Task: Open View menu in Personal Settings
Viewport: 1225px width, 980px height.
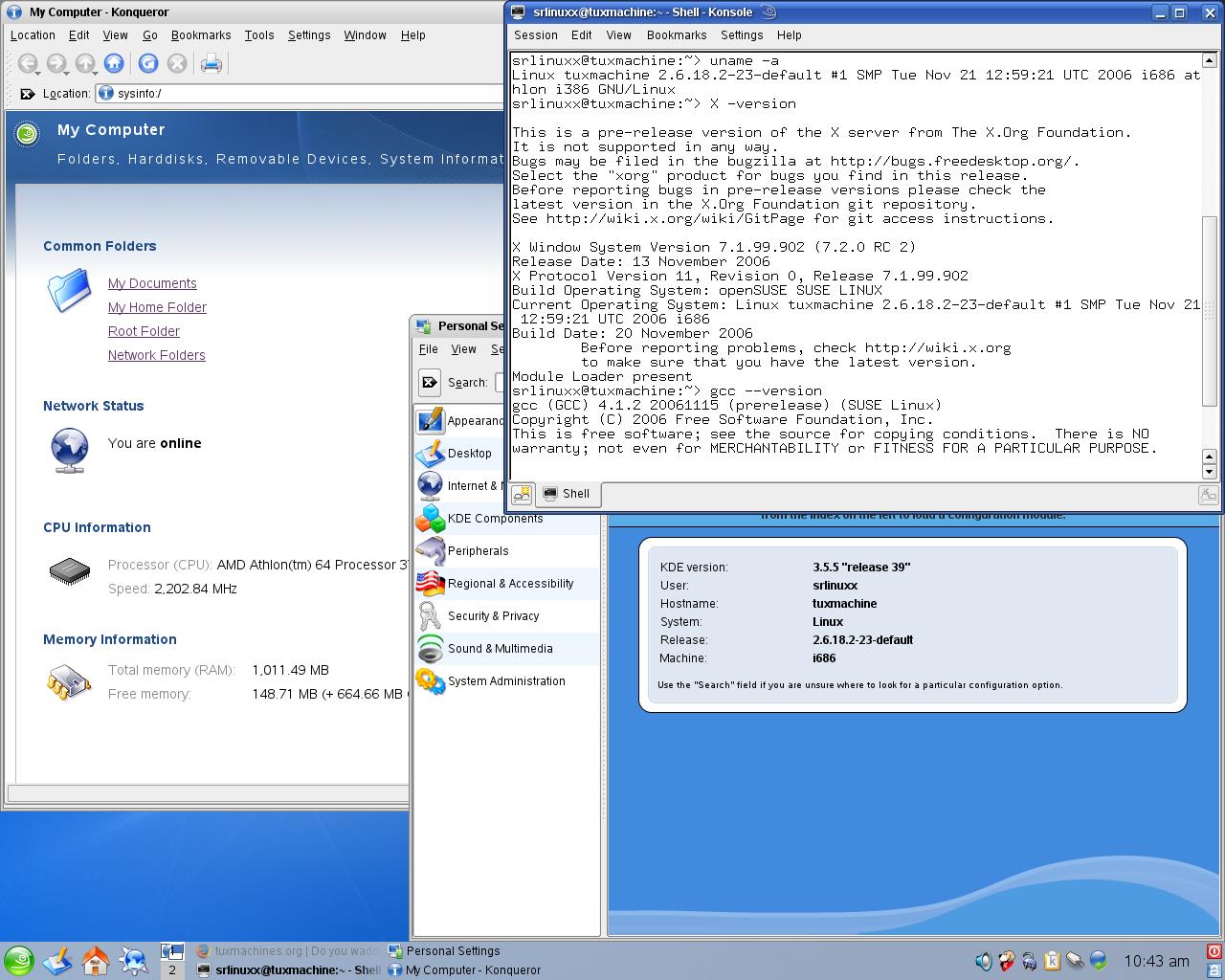Action: click(x=464, y=349)
